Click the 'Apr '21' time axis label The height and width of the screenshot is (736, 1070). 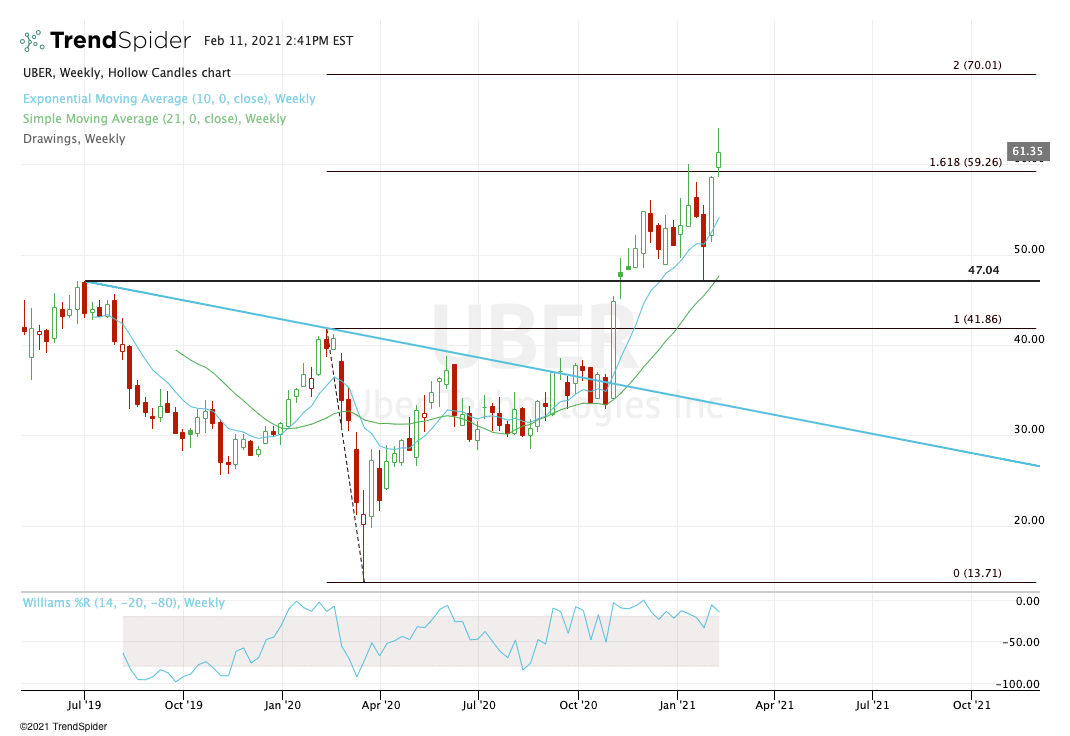[x=775, y=705]
